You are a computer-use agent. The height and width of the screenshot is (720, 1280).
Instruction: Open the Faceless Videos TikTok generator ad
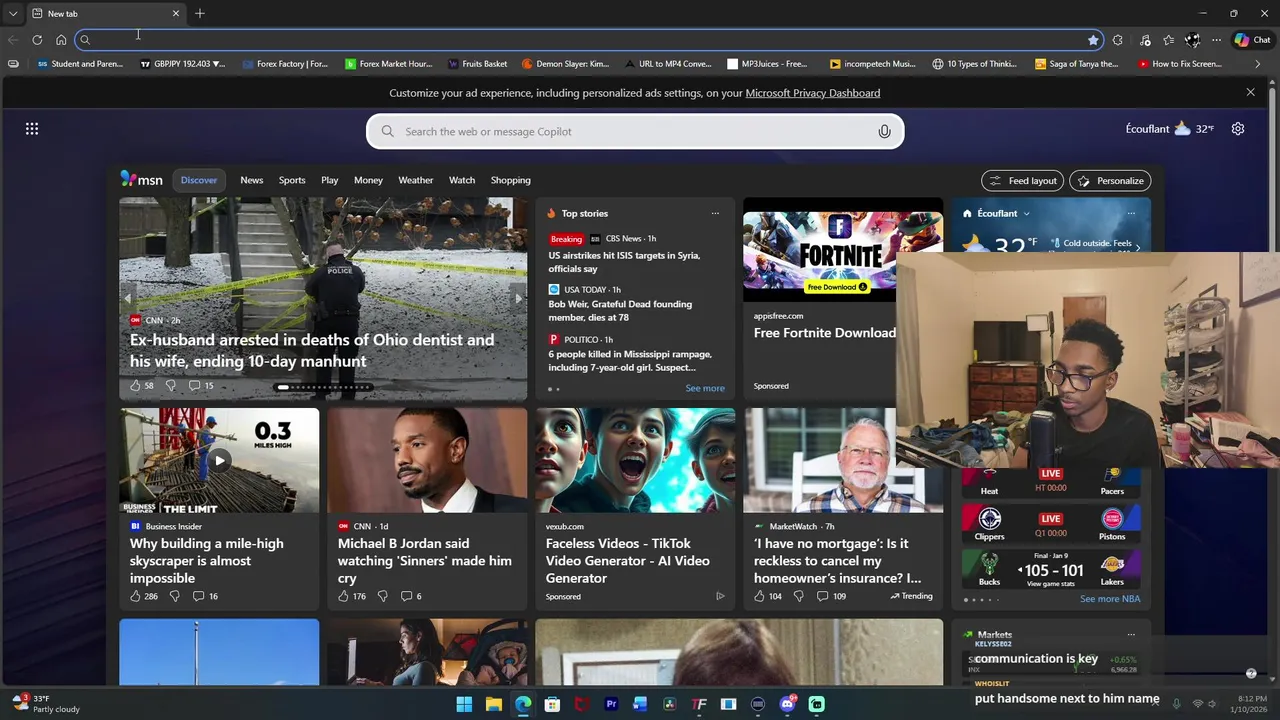[628, 561]
